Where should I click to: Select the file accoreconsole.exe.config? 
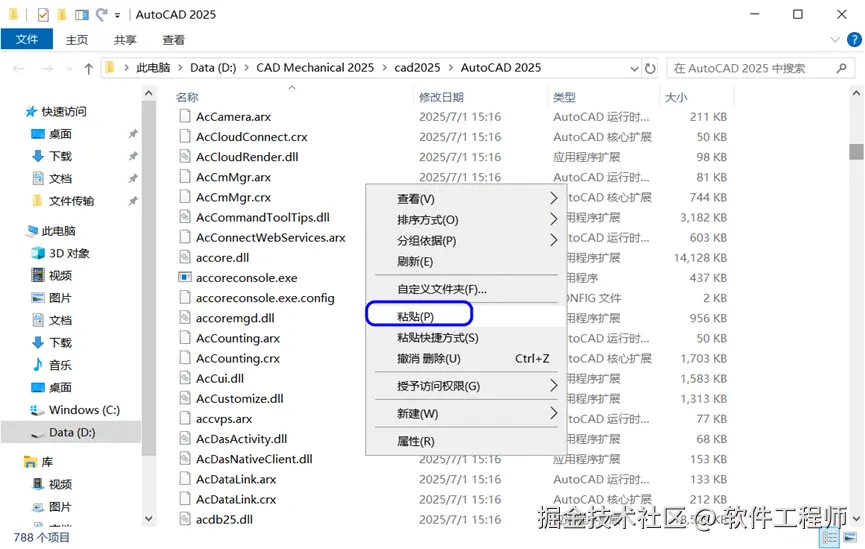coord(265,298)
